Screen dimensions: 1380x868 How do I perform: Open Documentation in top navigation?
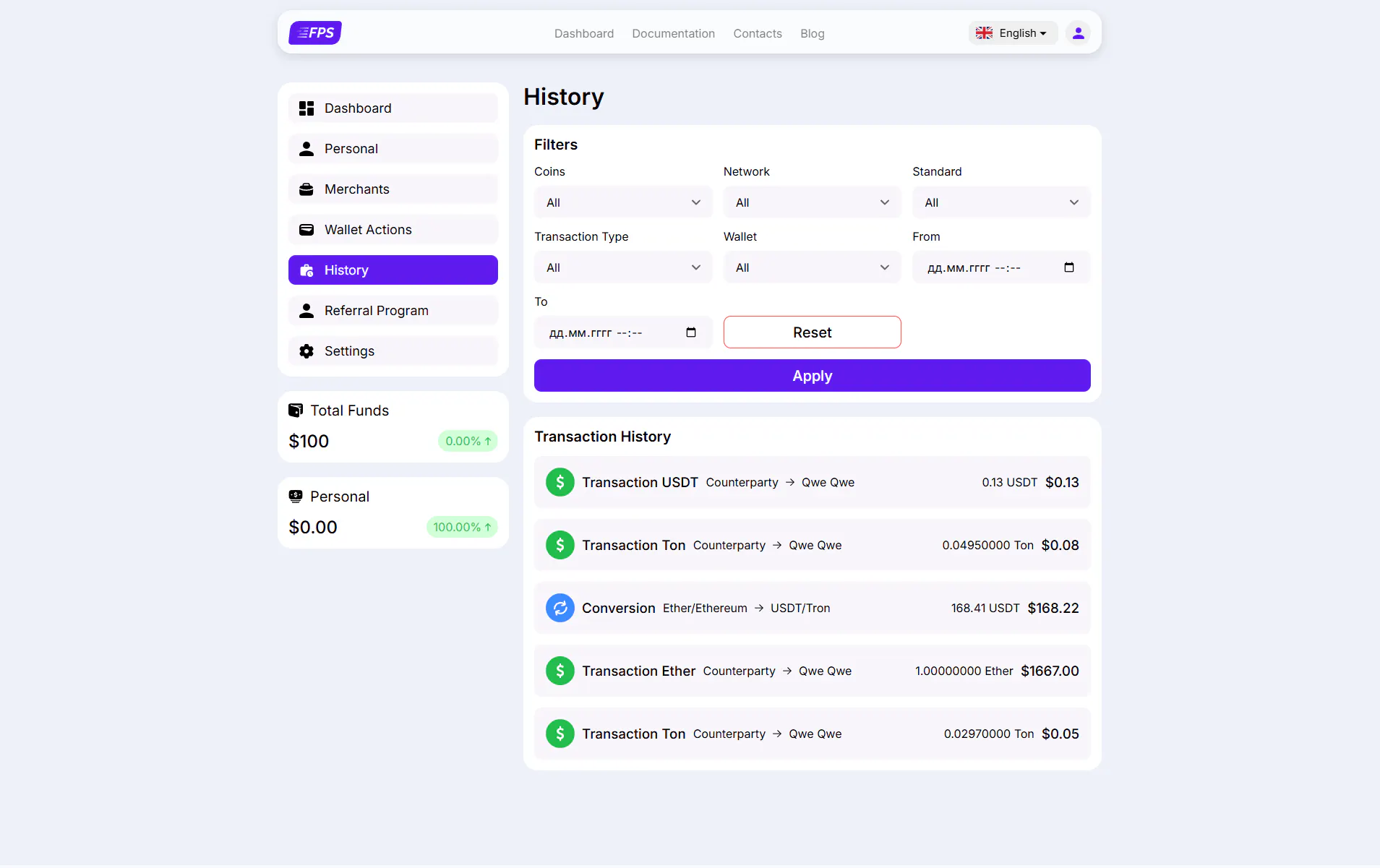(673, 33)
